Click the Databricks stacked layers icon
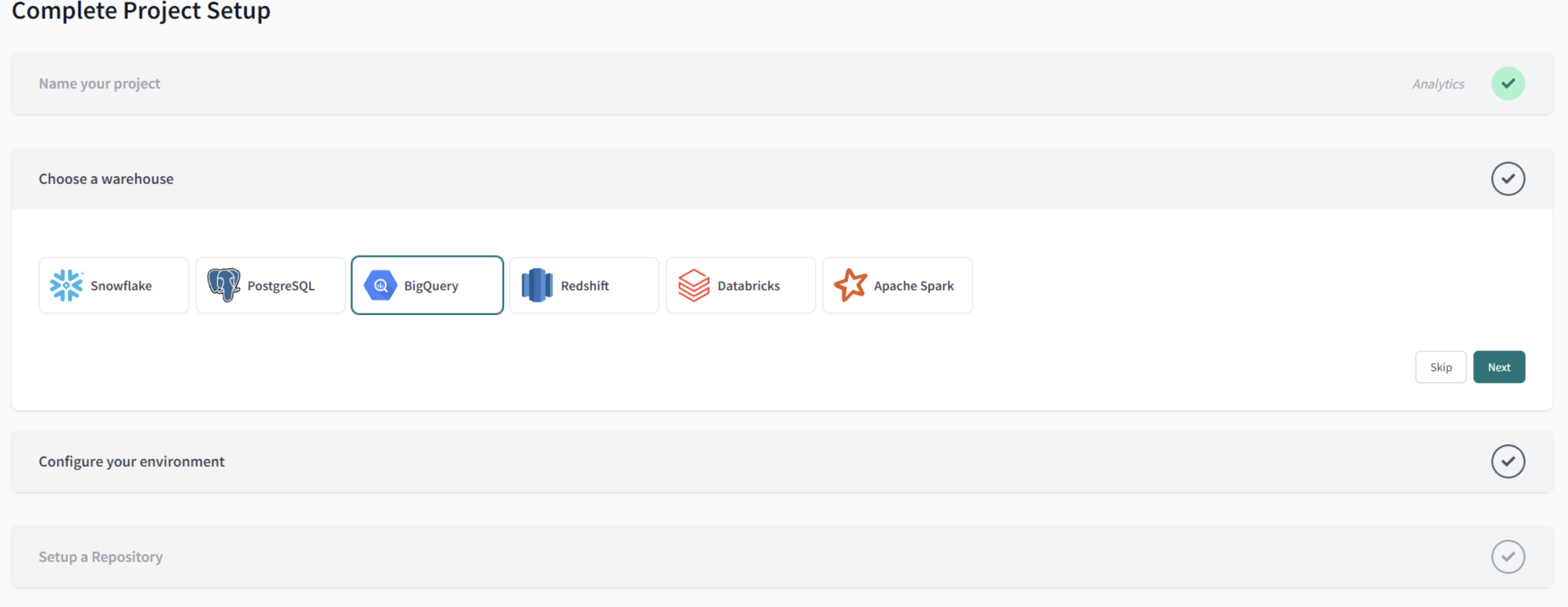The image size is (1568, 607). [694, 285]
